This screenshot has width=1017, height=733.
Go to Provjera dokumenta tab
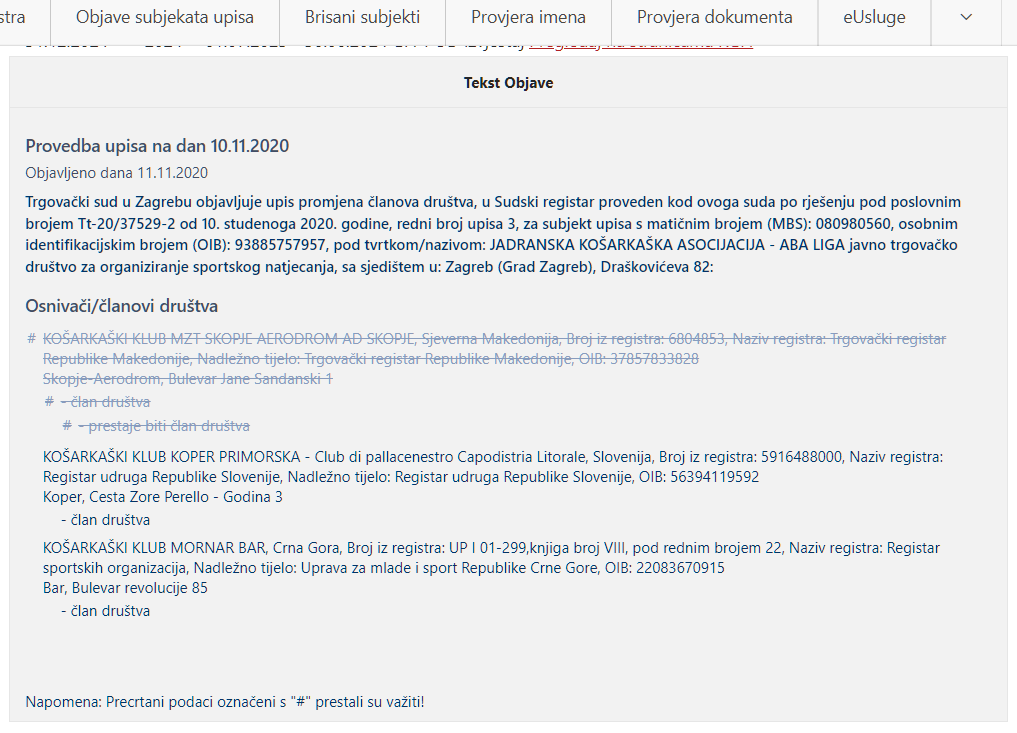point(715,18)
